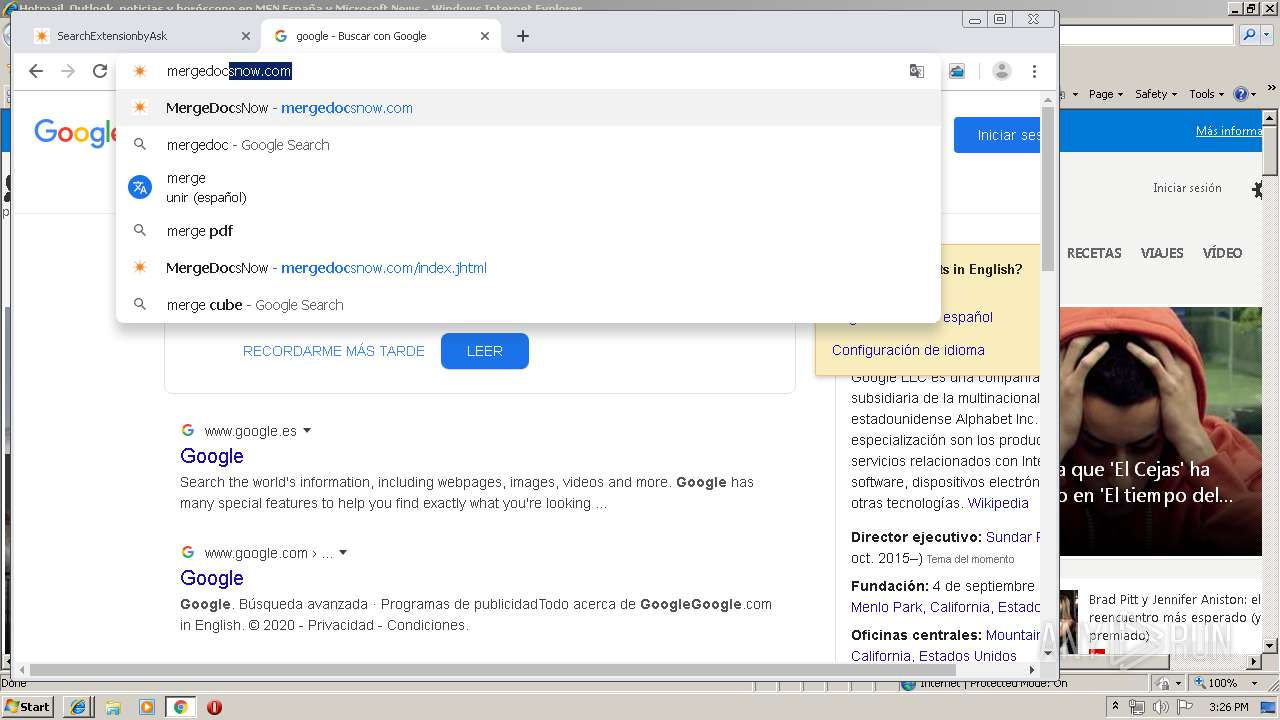1280x720 pixels.
Task: Click the Chrome vertical scrollbar thumb
Action: pos(1048,187)
